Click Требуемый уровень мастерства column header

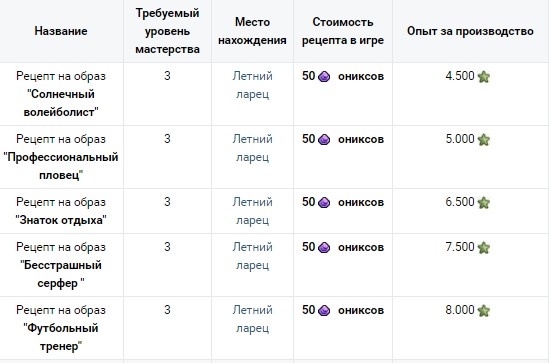[167, 31]
